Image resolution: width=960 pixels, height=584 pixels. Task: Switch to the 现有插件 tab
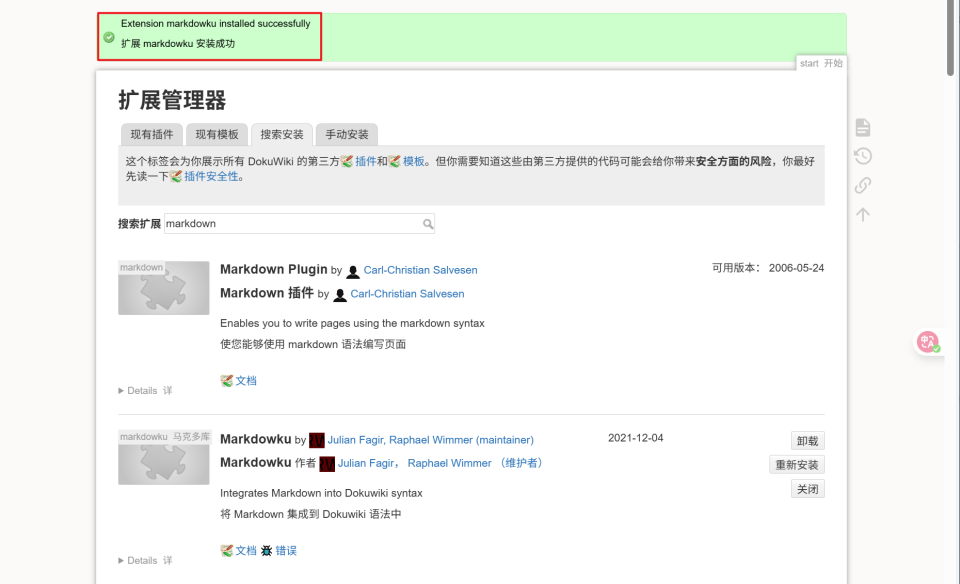click(x=151, y=134)
